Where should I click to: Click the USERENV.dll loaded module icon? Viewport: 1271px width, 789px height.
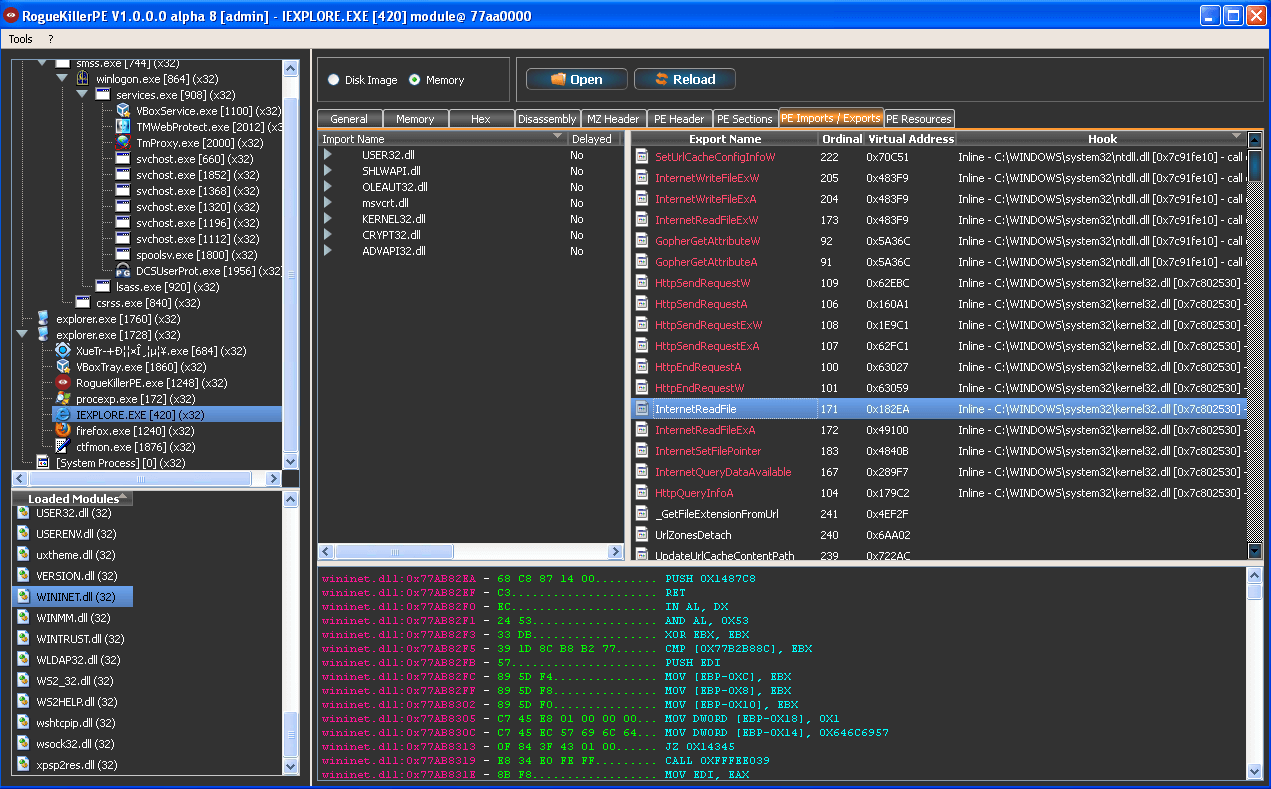(23, 534)
